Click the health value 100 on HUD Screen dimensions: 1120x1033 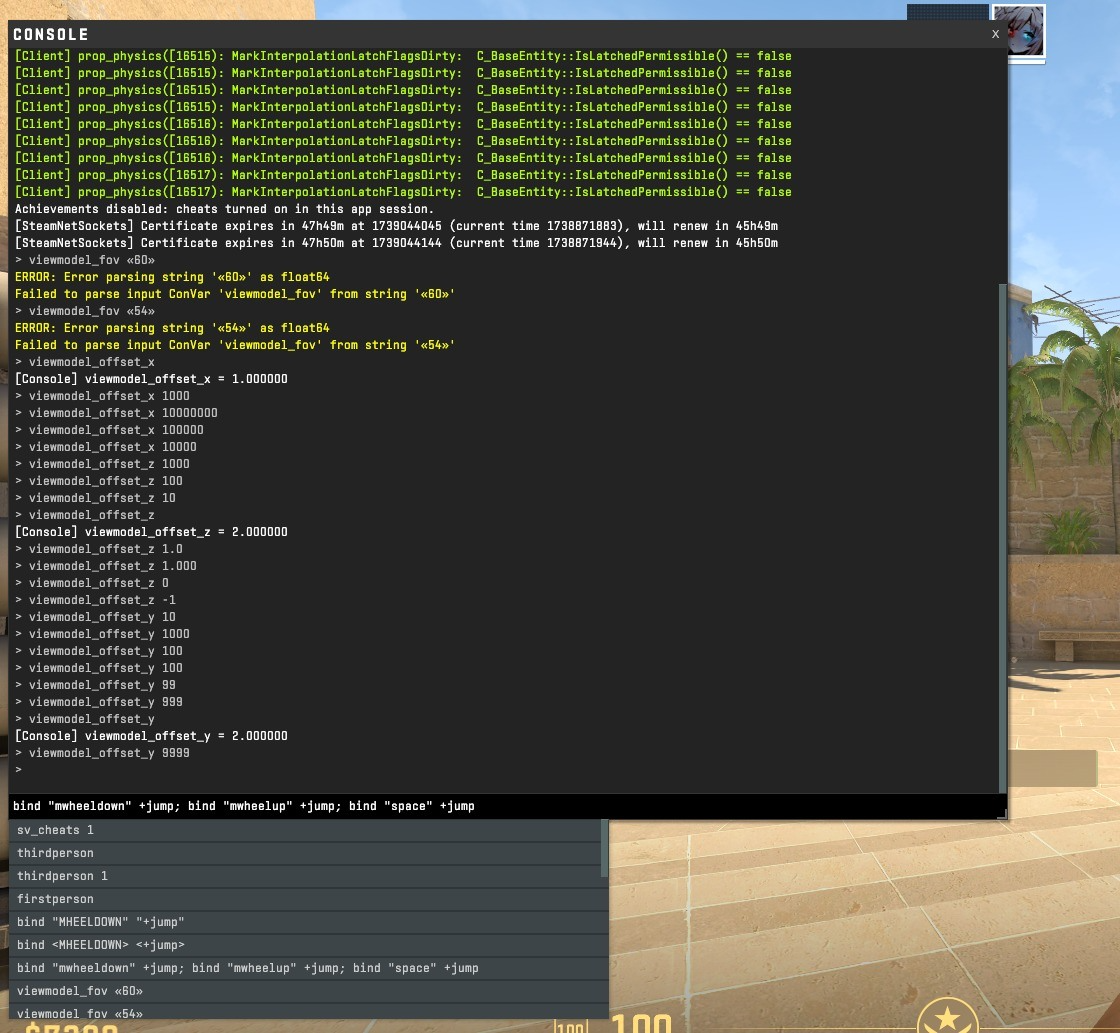pyautogui.click(x=640, y=1024)
